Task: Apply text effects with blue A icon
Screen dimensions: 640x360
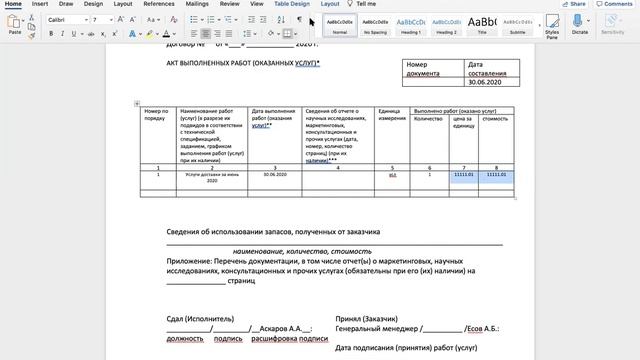Action: click(x=132, y=34)
